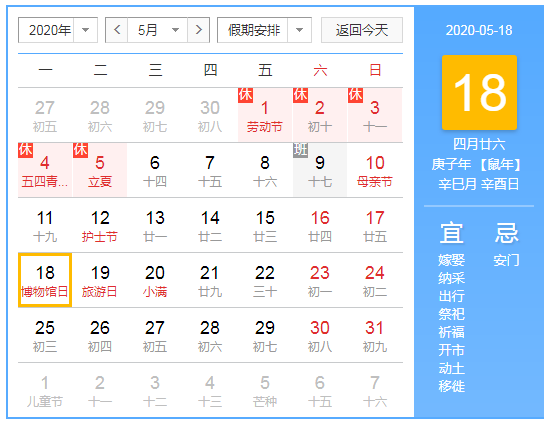Select greyed June 2 十一
549x423 pixels.
click(100, 390)
